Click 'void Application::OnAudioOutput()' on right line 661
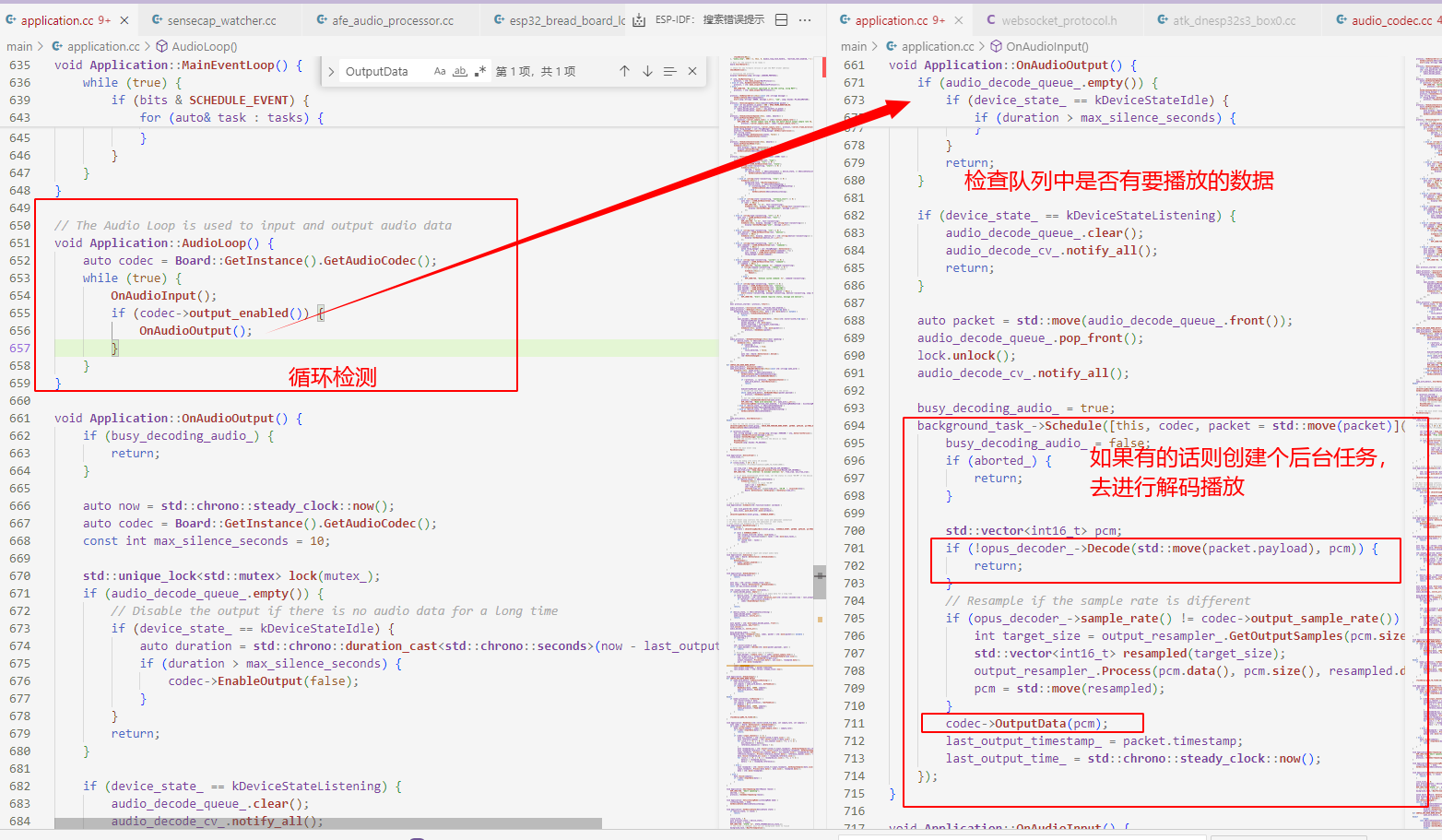The image size is (1442, 840). coord(1005,65)
